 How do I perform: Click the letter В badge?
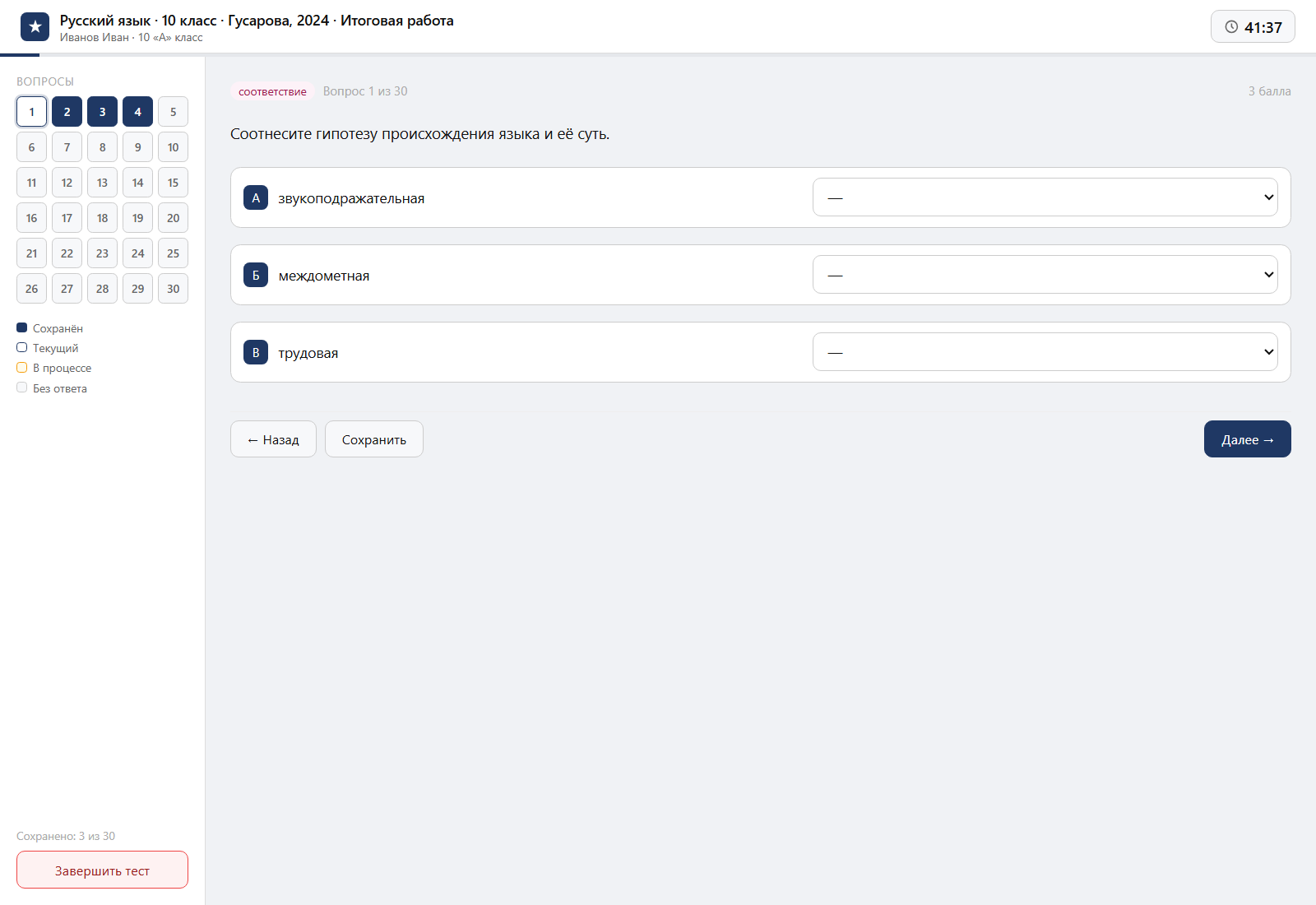coord(256,352)
